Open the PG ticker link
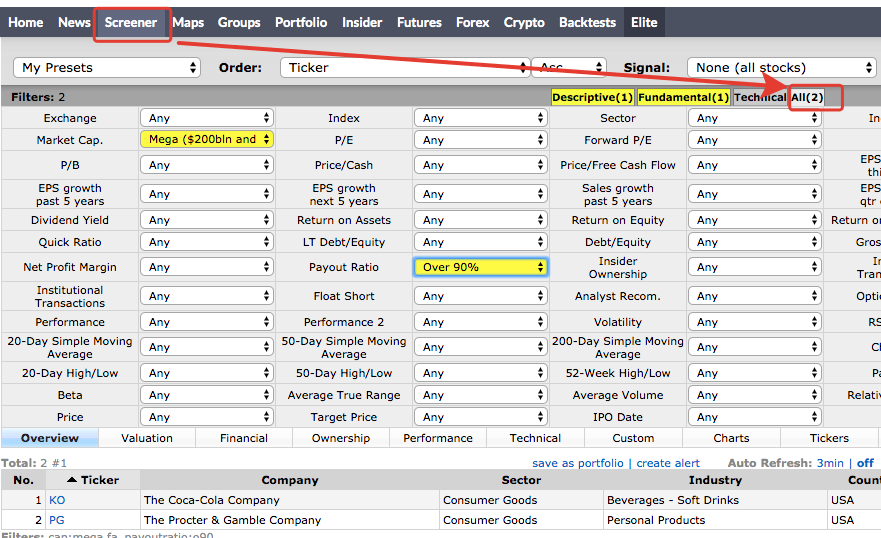Image resolution: width=881 pixels, height=538 pixels. tap(57, 520)
